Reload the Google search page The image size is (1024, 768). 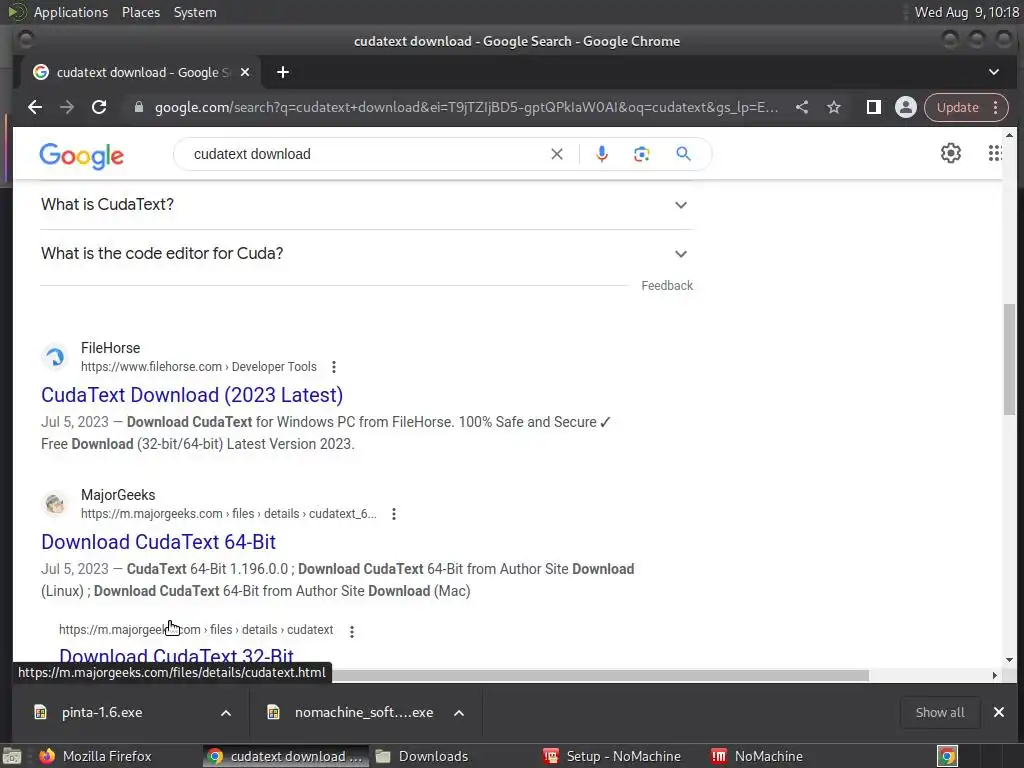pyautogui.click(x=99, y=108)
